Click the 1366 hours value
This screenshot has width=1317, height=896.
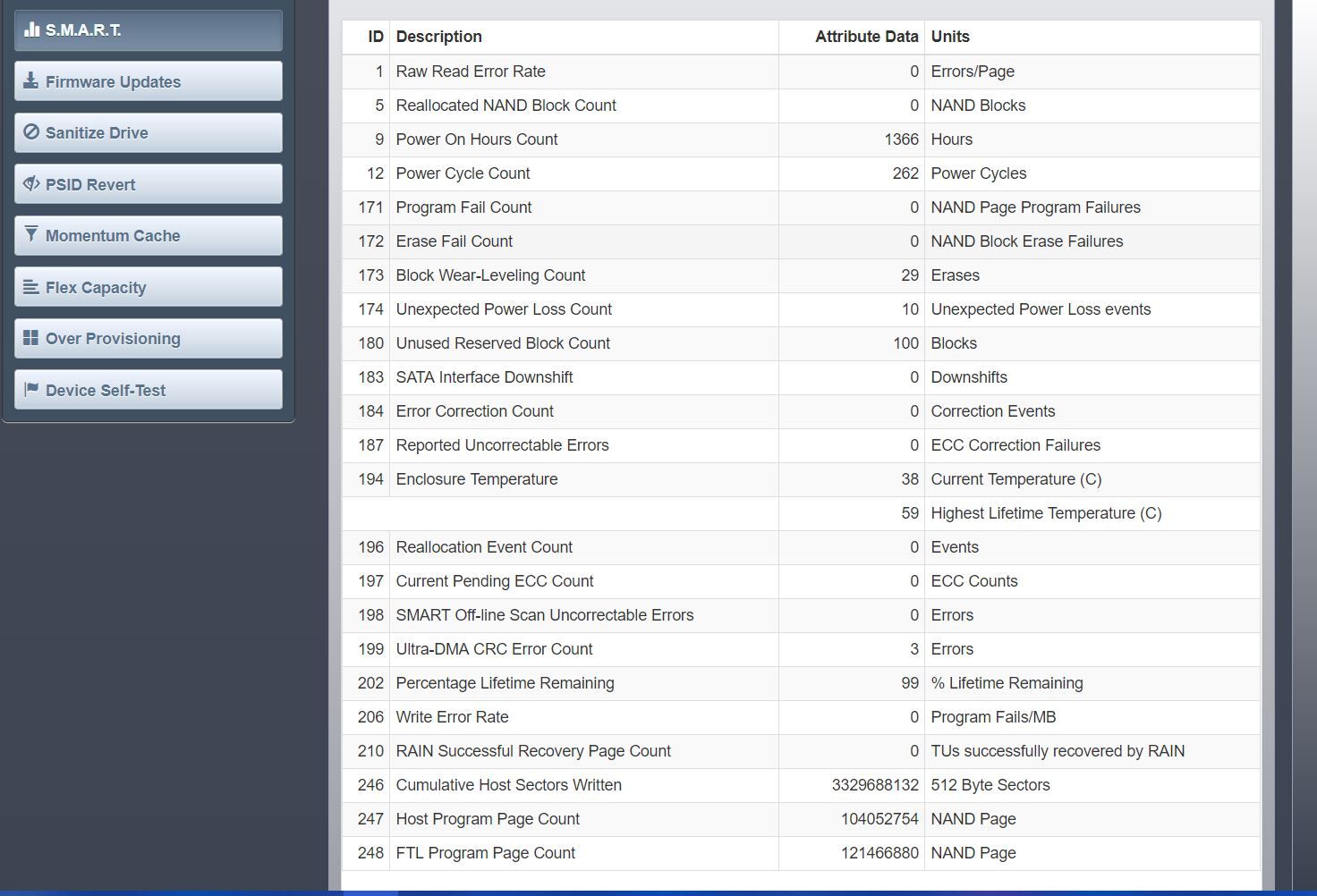(901, 139)
